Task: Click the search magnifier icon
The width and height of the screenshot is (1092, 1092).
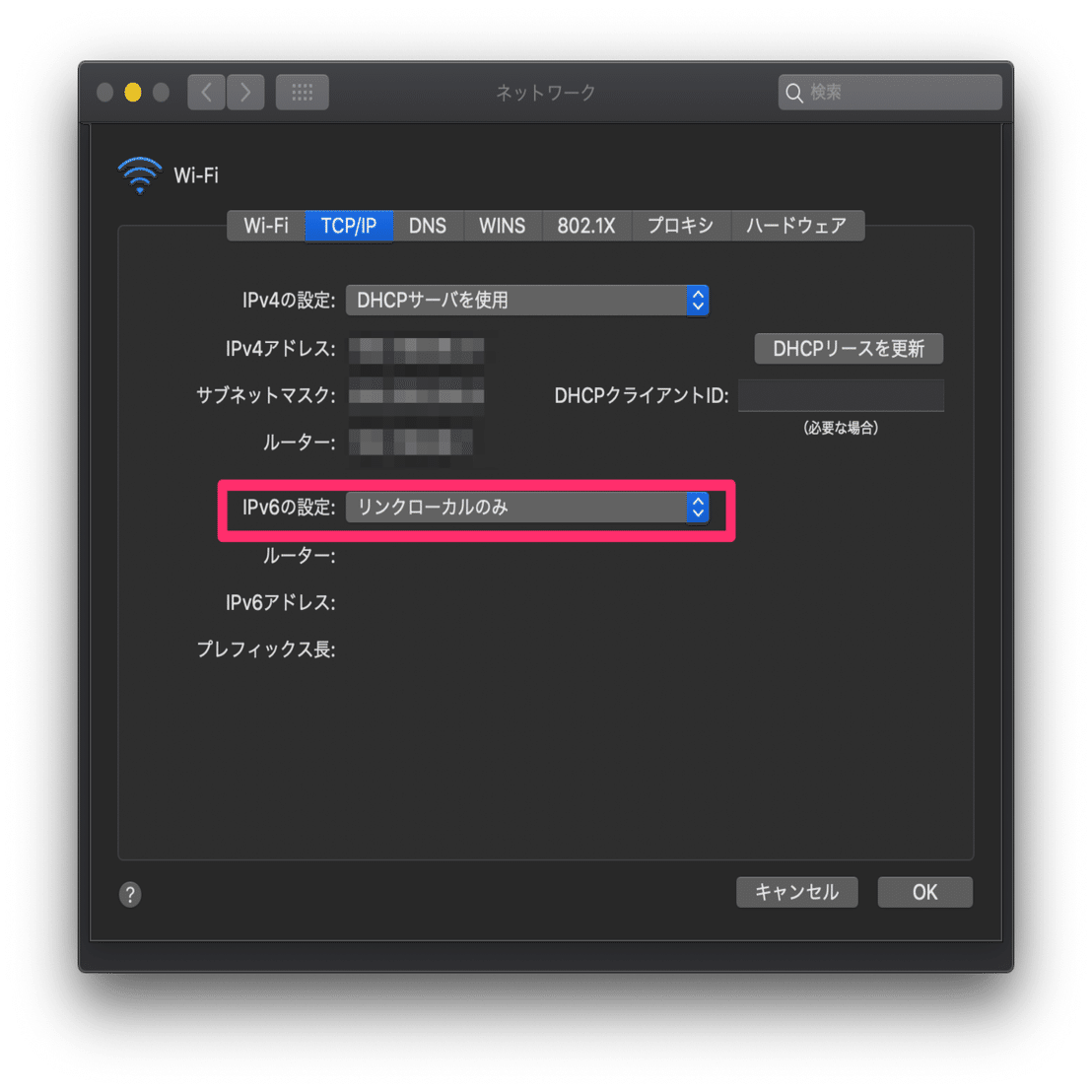Action: click(x=794, y=92)
